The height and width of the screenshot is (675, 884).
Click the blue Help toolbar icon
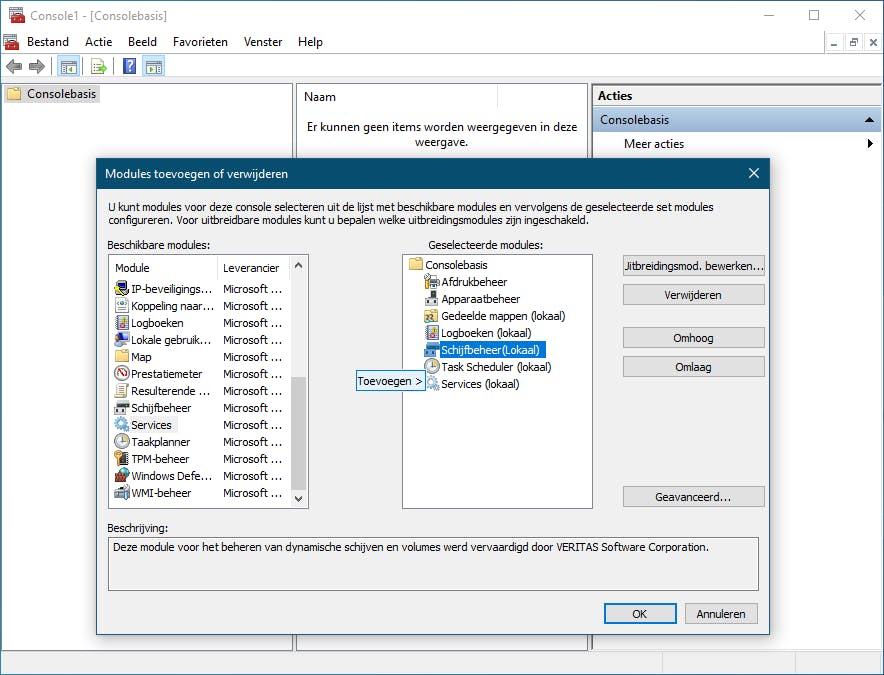[130, 67]
